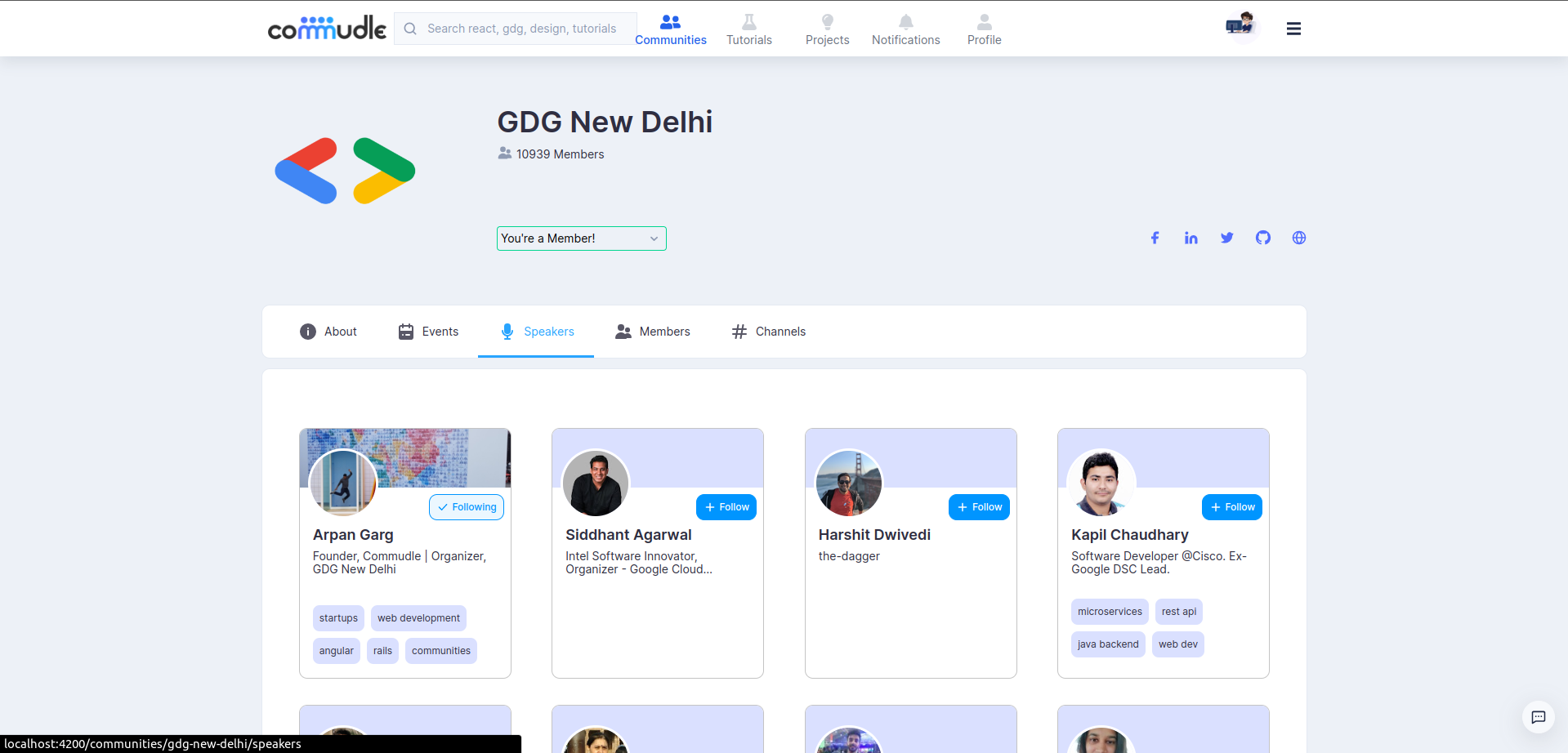Click the rails tag
The height and width of the screenshot is (753, 1568).
[x=382, y=651]
